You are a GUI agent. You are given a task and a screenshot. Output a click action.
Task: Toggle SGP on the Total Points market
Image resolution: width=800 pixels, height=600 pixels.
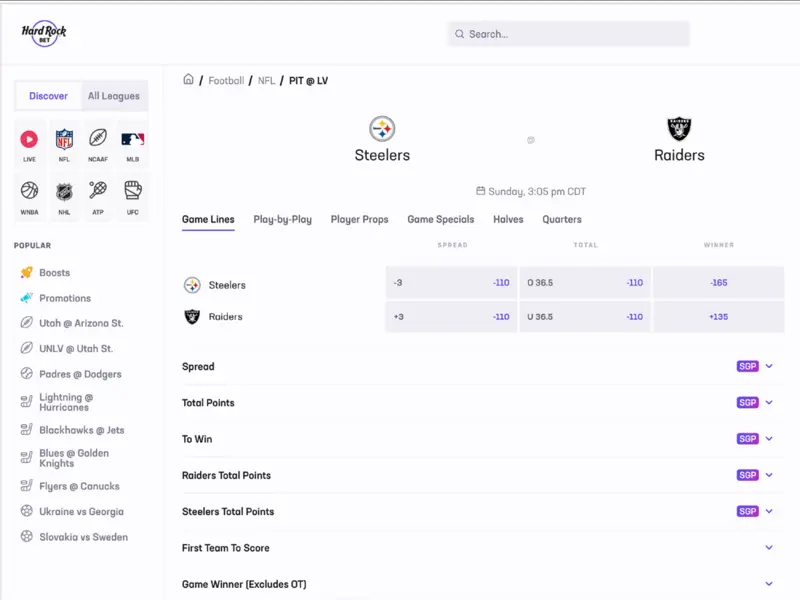tap(747, 403)
